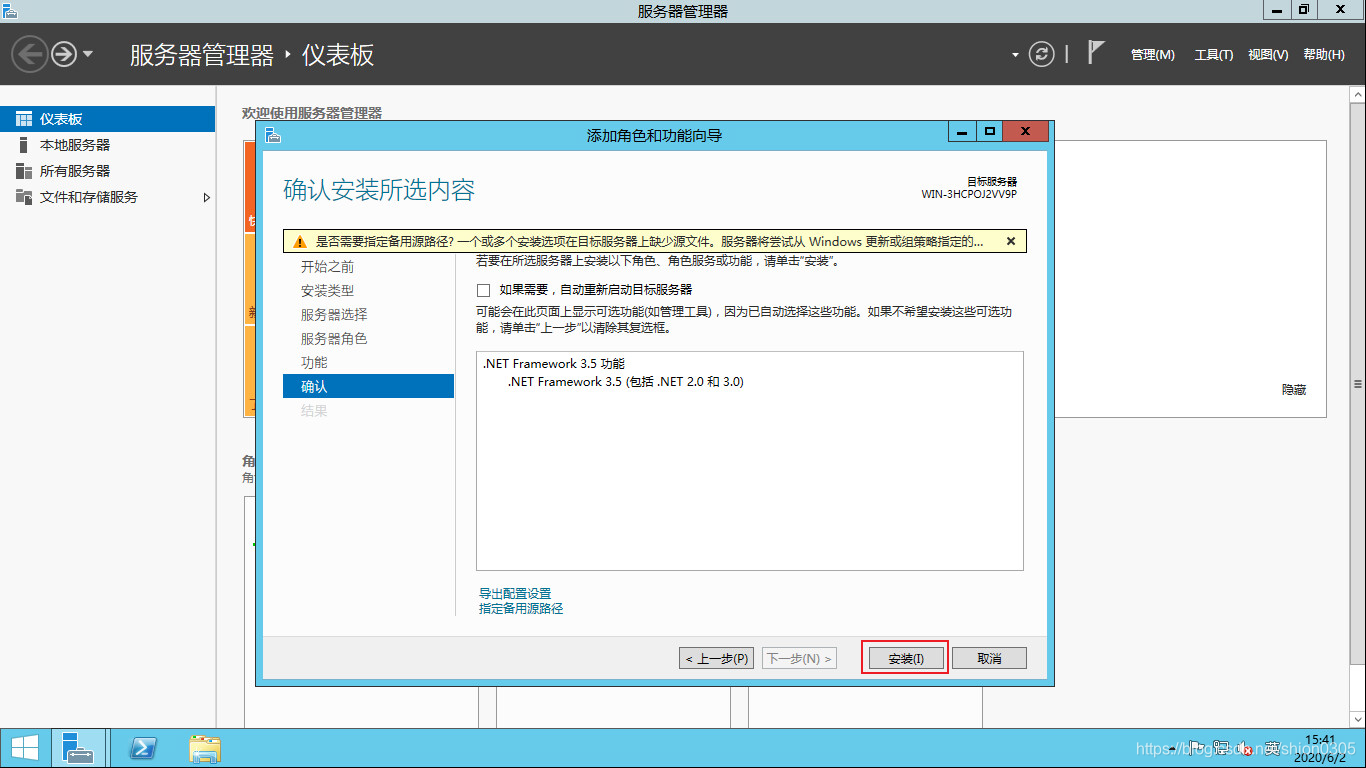The height and width of the screenshot is (768, 1366).
Task: Click the 导出配置设置 link
Action: tap(515, 594)
